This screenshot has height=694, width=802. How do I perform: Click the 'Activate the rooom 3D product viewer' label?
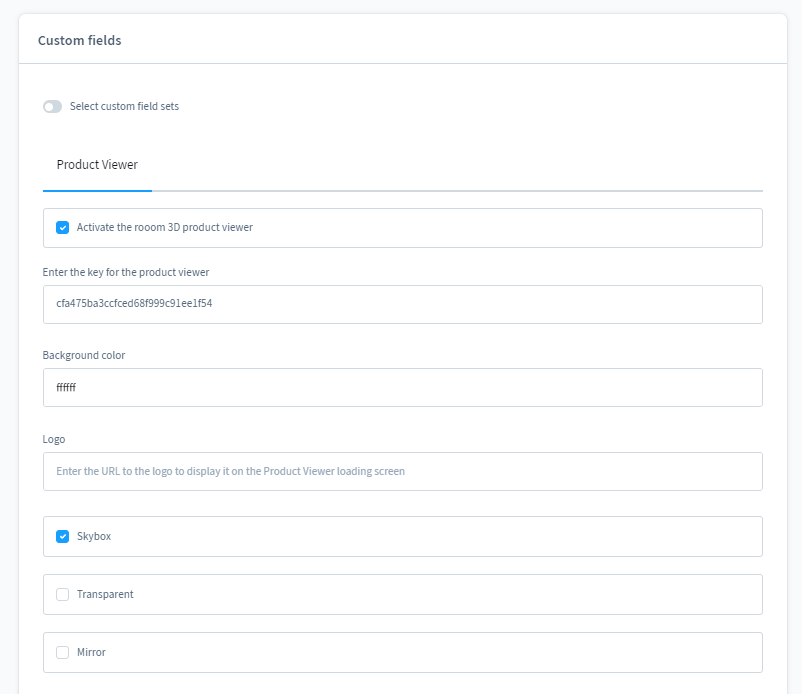point(165,228)
